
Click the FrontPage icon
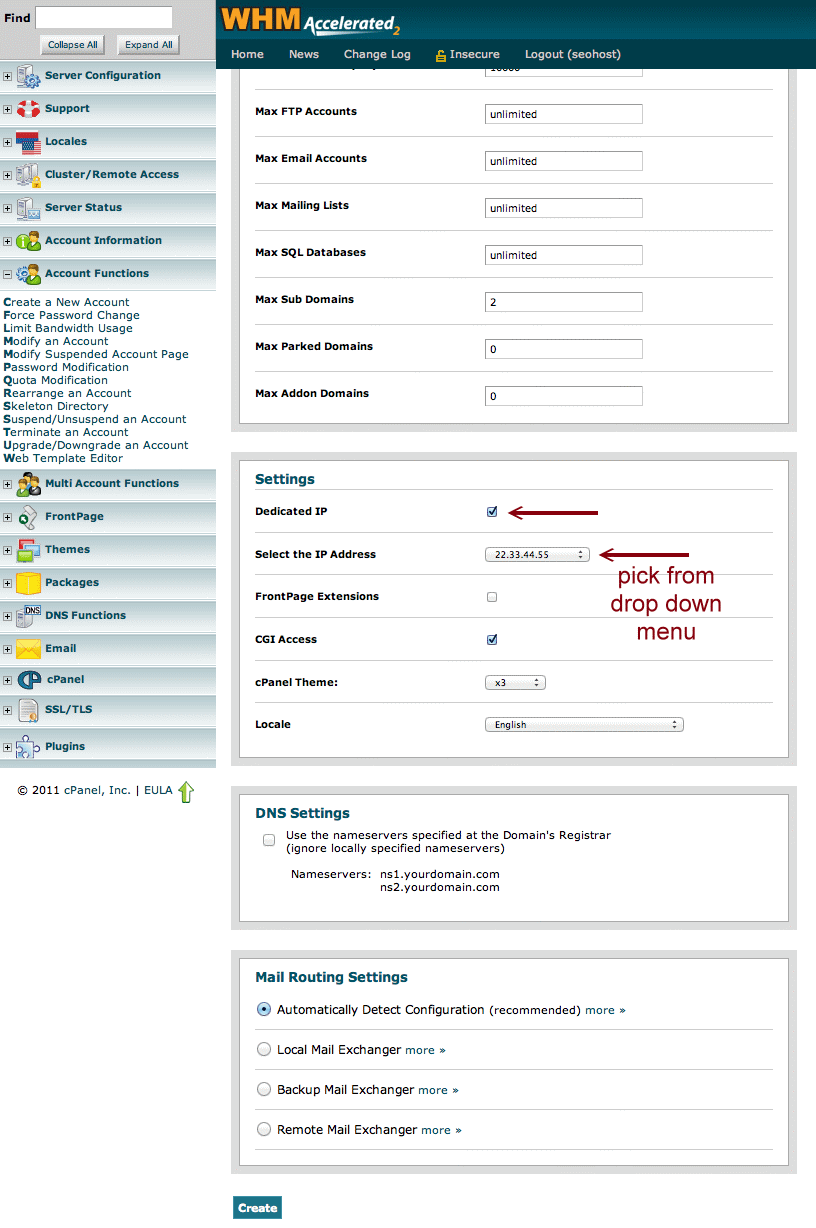(x=28, y=517)
